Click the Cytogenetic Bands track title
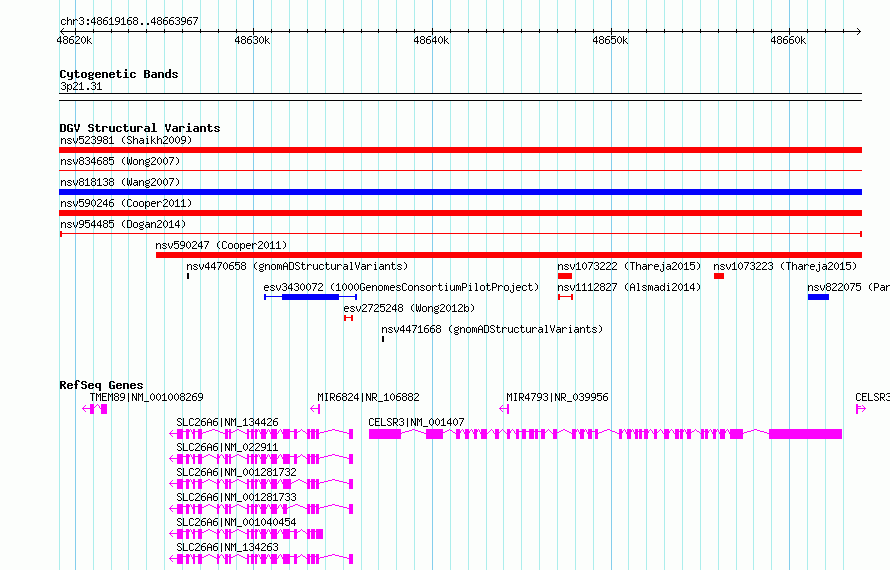This screenshot has height=570, width=890. pyautogui.click(x=119, y=74)
